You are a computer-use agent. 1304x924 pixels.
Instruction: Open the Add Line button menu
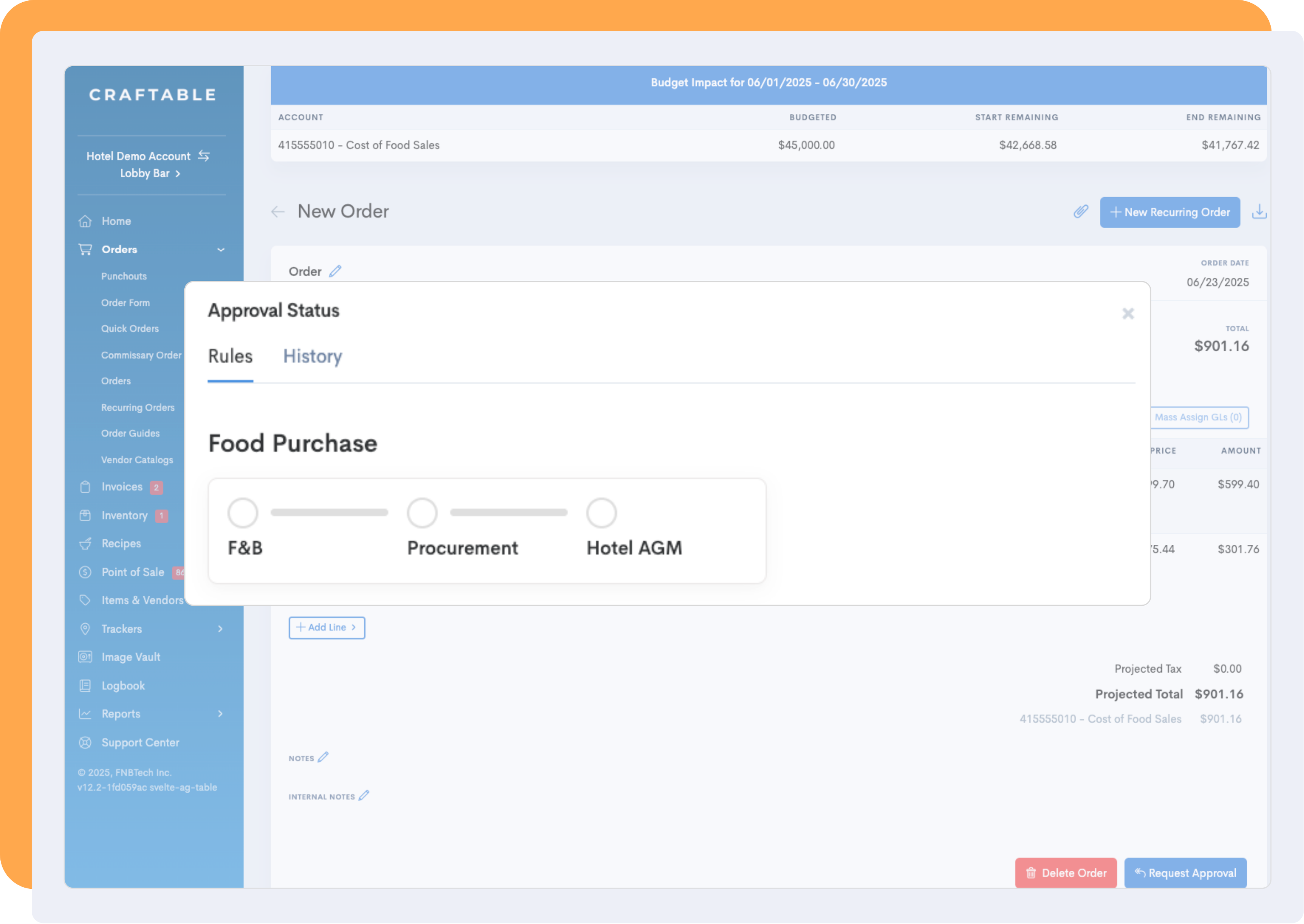[327, 627]
